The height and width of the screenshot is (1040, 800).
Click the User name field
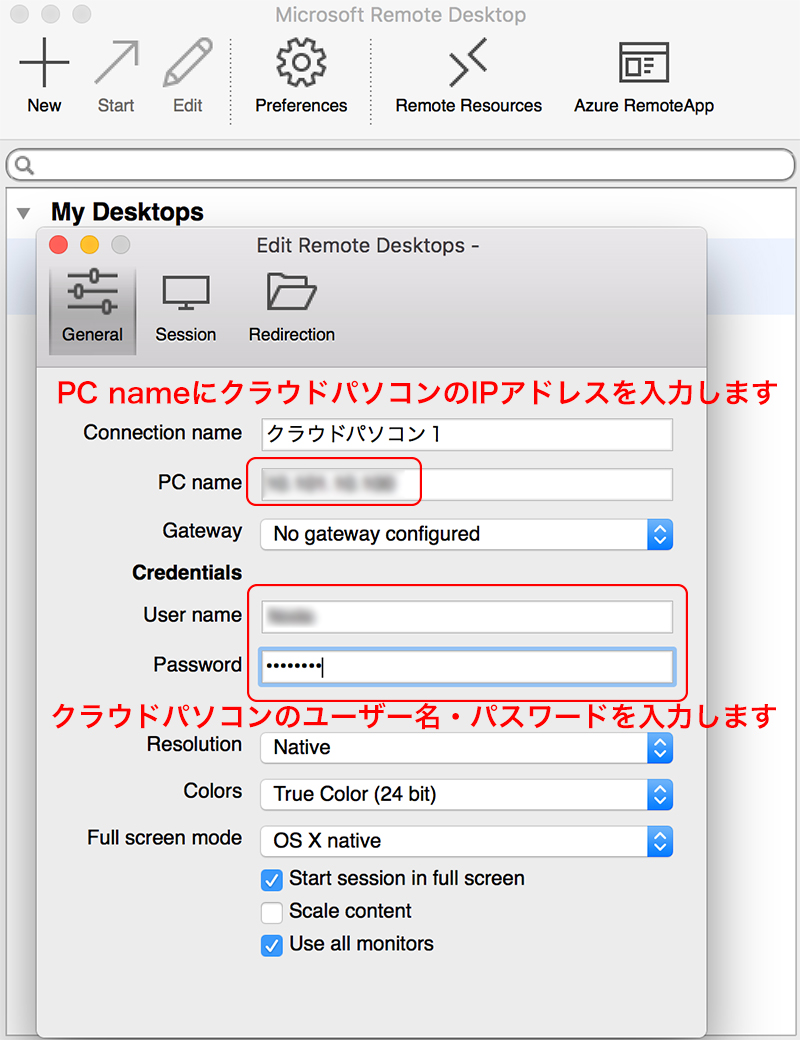click(x=467, y=617)
